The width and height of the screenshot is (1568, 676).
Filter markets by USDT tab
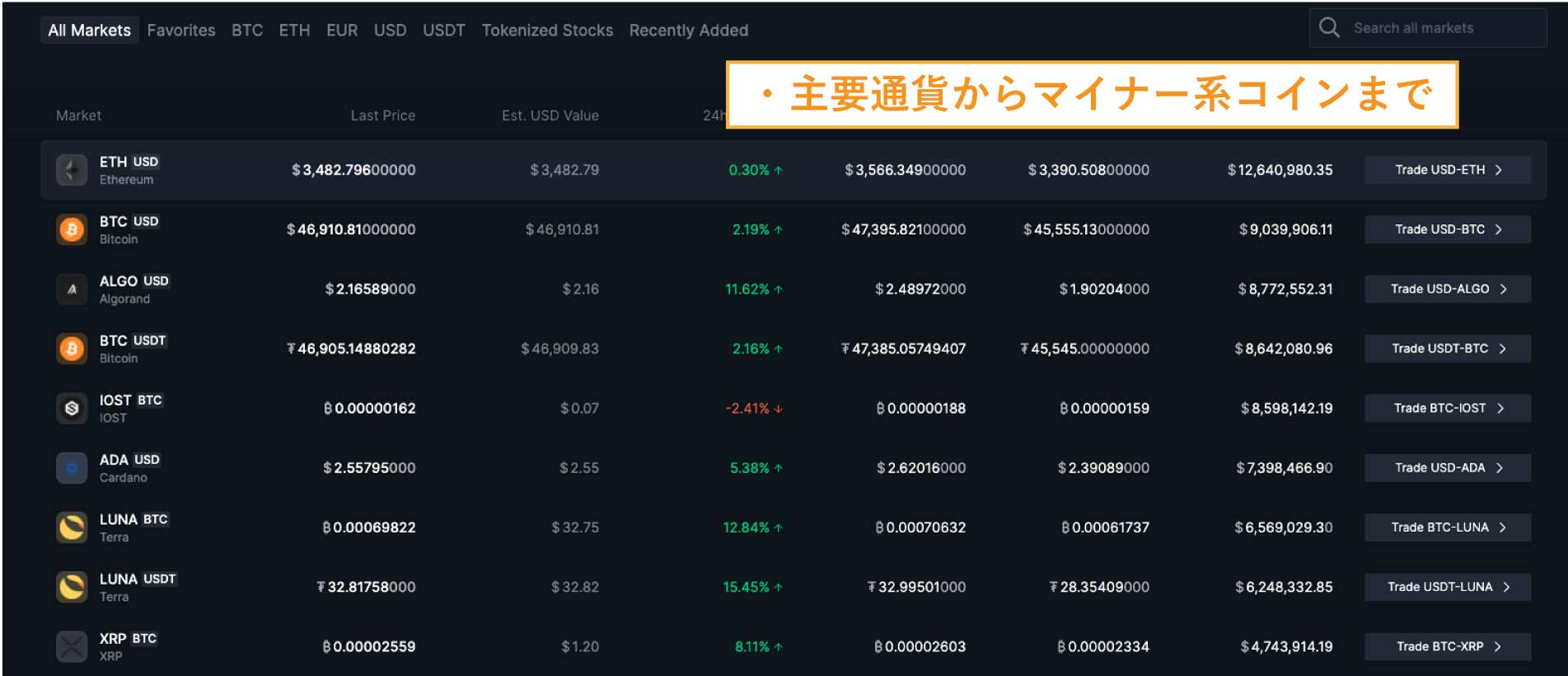point(444,31)
